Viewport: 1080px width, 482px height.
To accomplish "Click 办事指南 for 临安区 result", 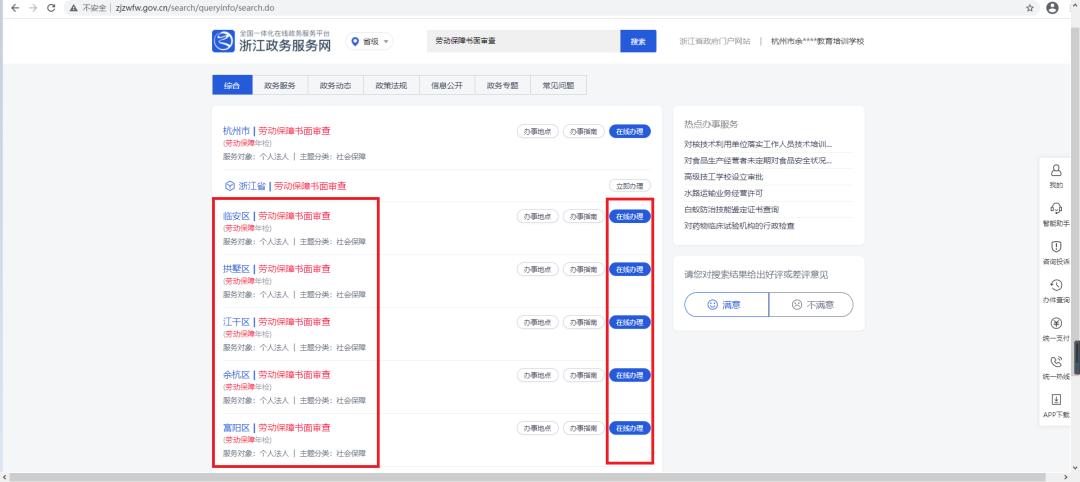I will [583, 216].
